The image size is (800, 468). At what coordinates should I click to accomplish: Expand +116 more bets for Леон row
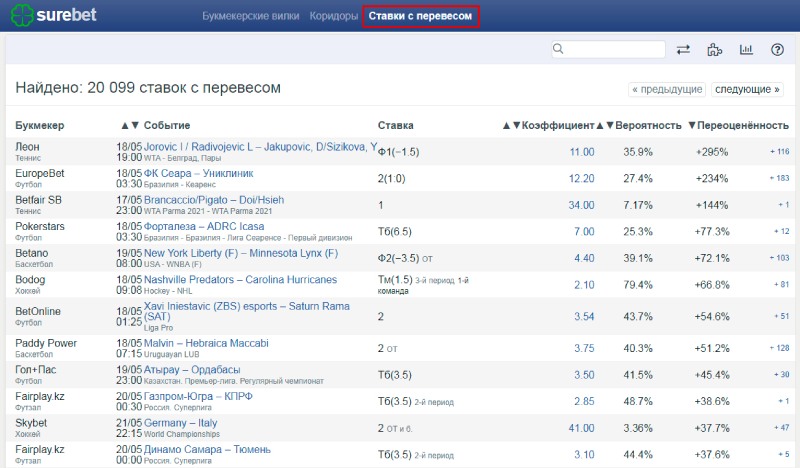pos(780,152)
